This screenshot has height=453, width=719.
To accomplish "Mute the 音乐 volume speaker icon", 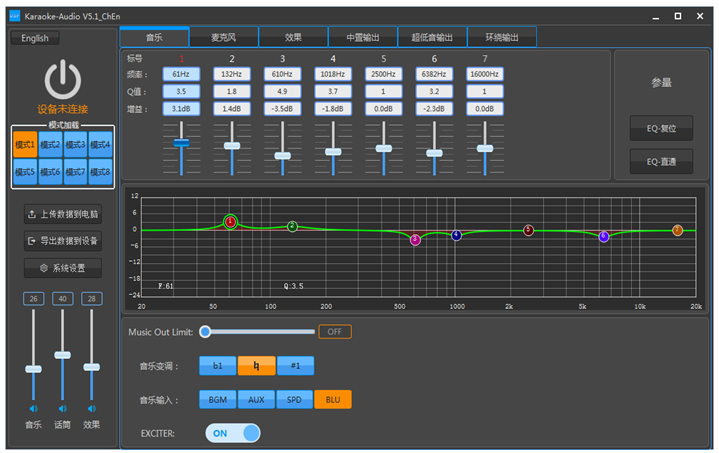I will click(33, 408).
